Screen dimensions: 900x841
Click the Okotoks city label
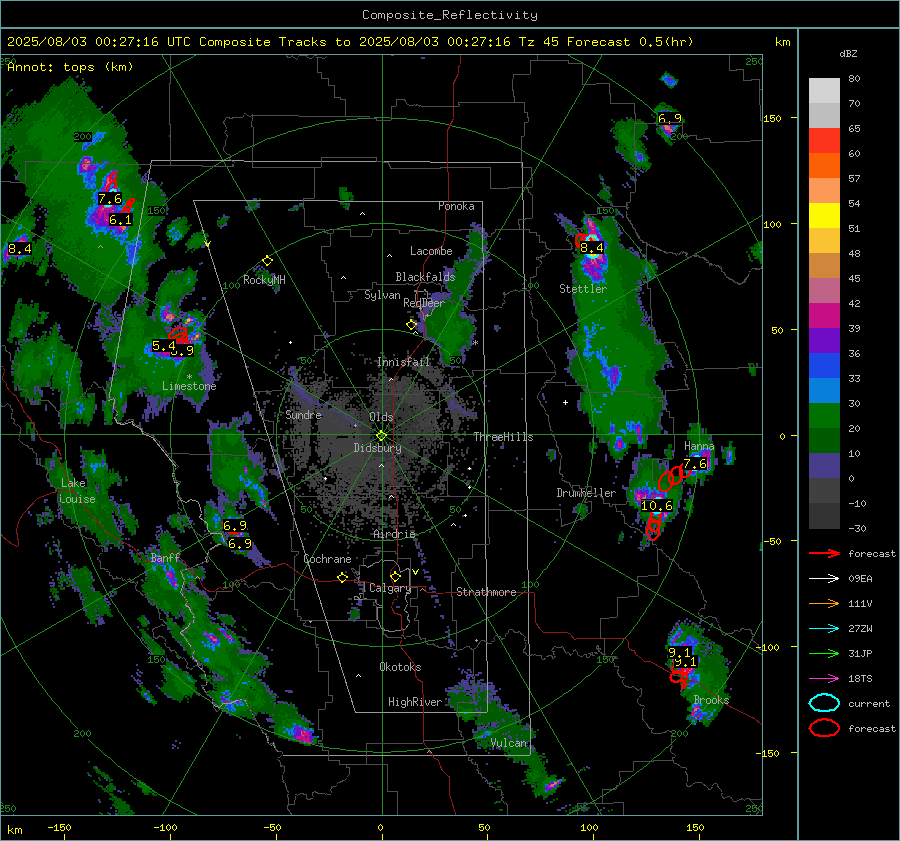(400, 667)
